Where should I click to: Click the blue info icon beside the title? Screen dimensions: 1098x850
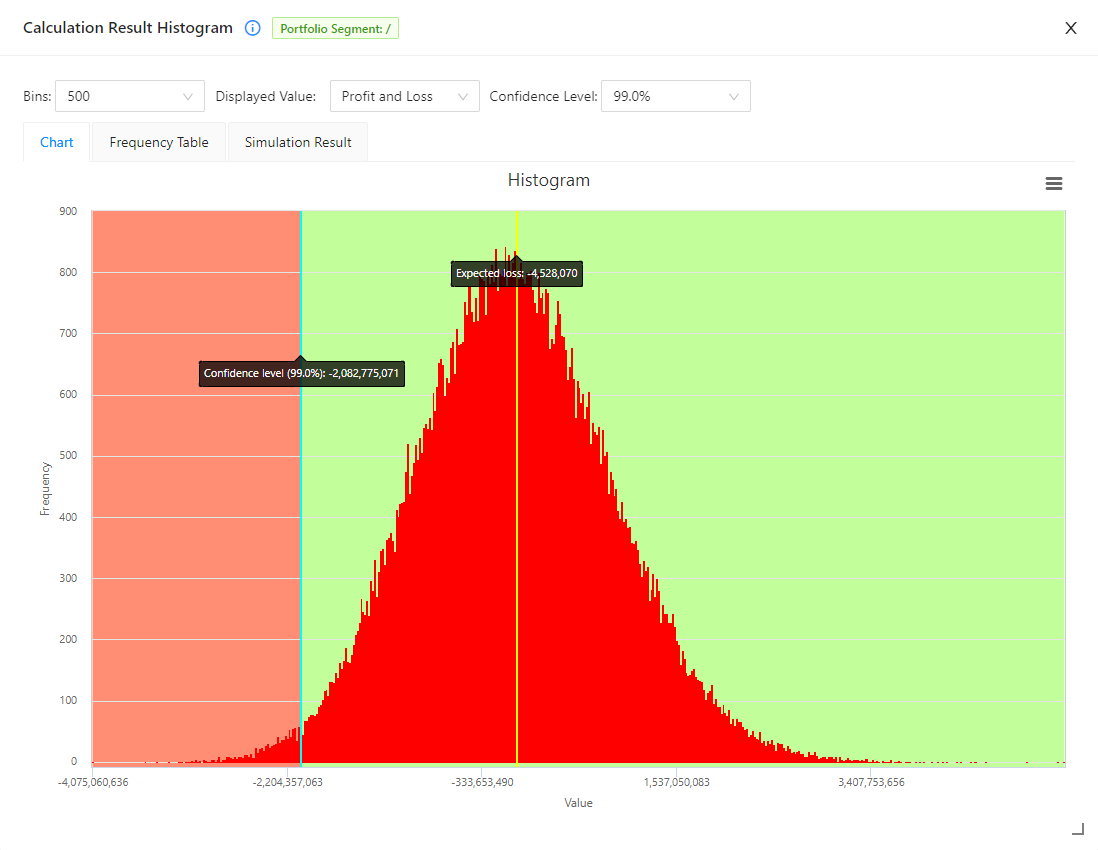[x=252, y=28]
